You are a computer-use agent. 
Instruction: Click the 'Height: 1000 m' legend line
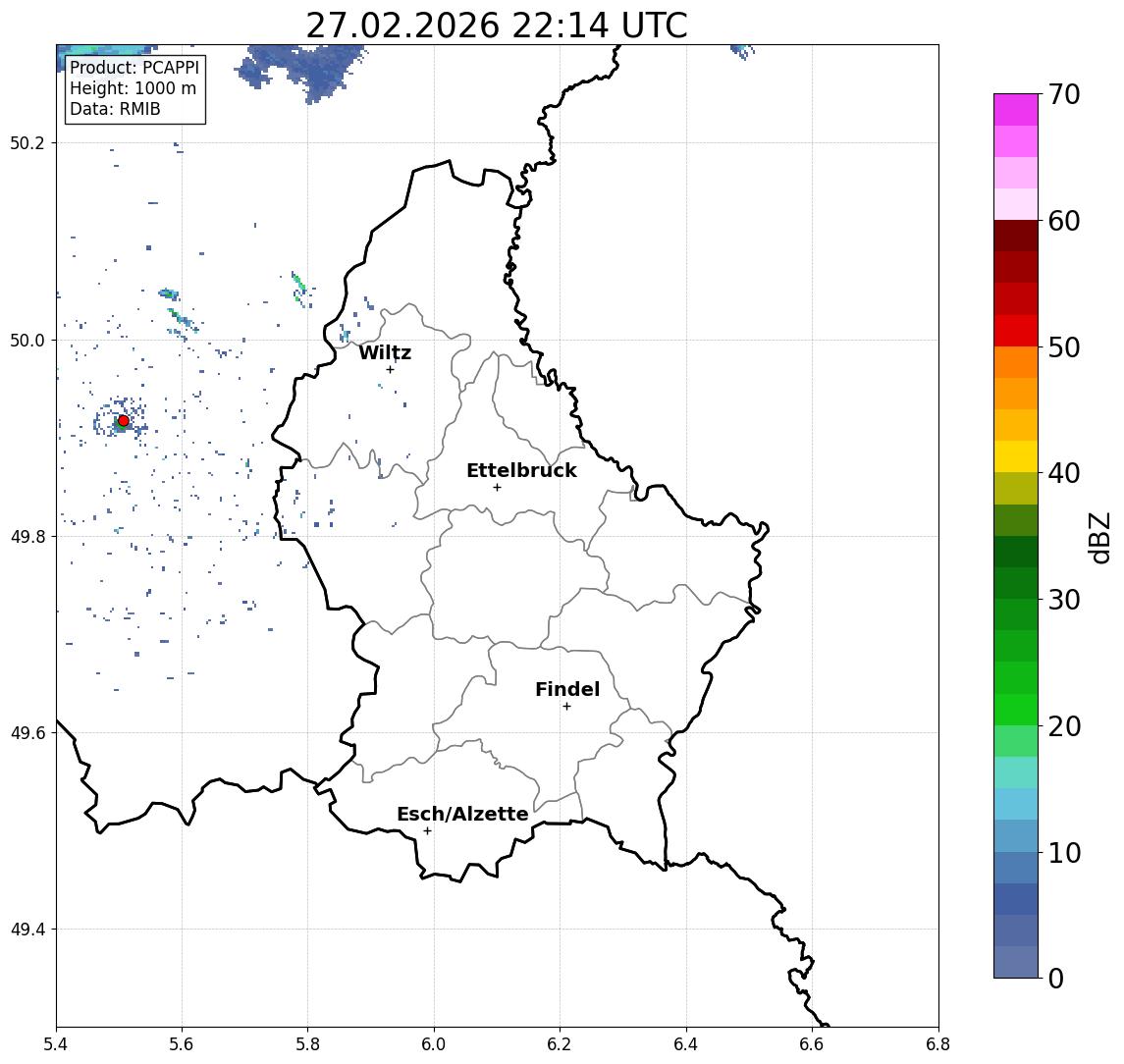click(133, 88)
